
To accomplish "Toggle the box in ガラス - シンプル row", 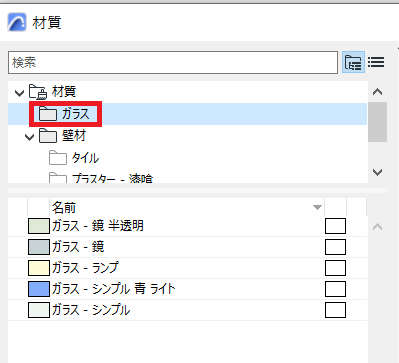I will click(335, 310).
